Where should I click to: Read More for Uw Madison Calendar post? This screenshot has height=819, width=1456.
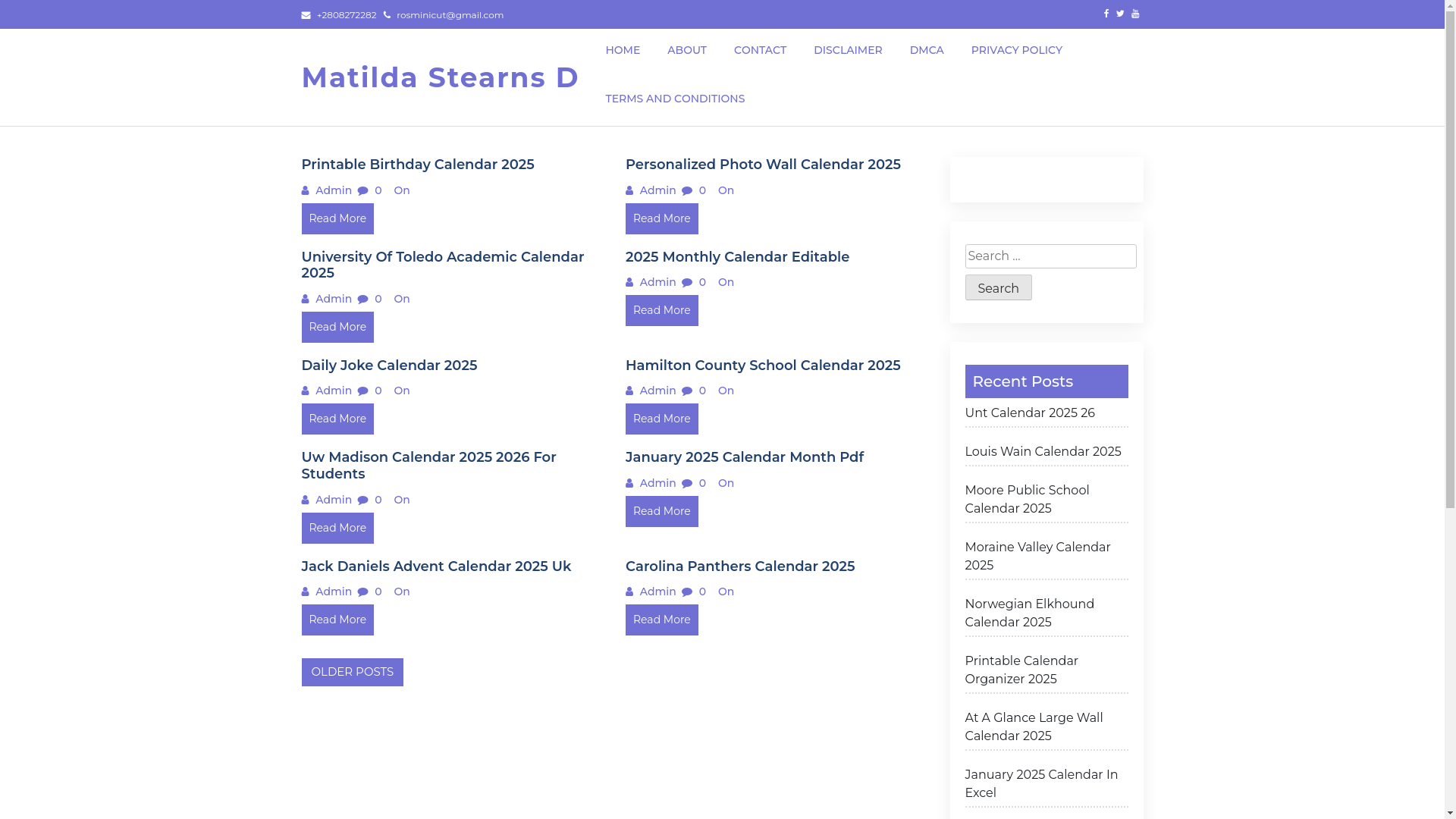[x=337, y=528]
